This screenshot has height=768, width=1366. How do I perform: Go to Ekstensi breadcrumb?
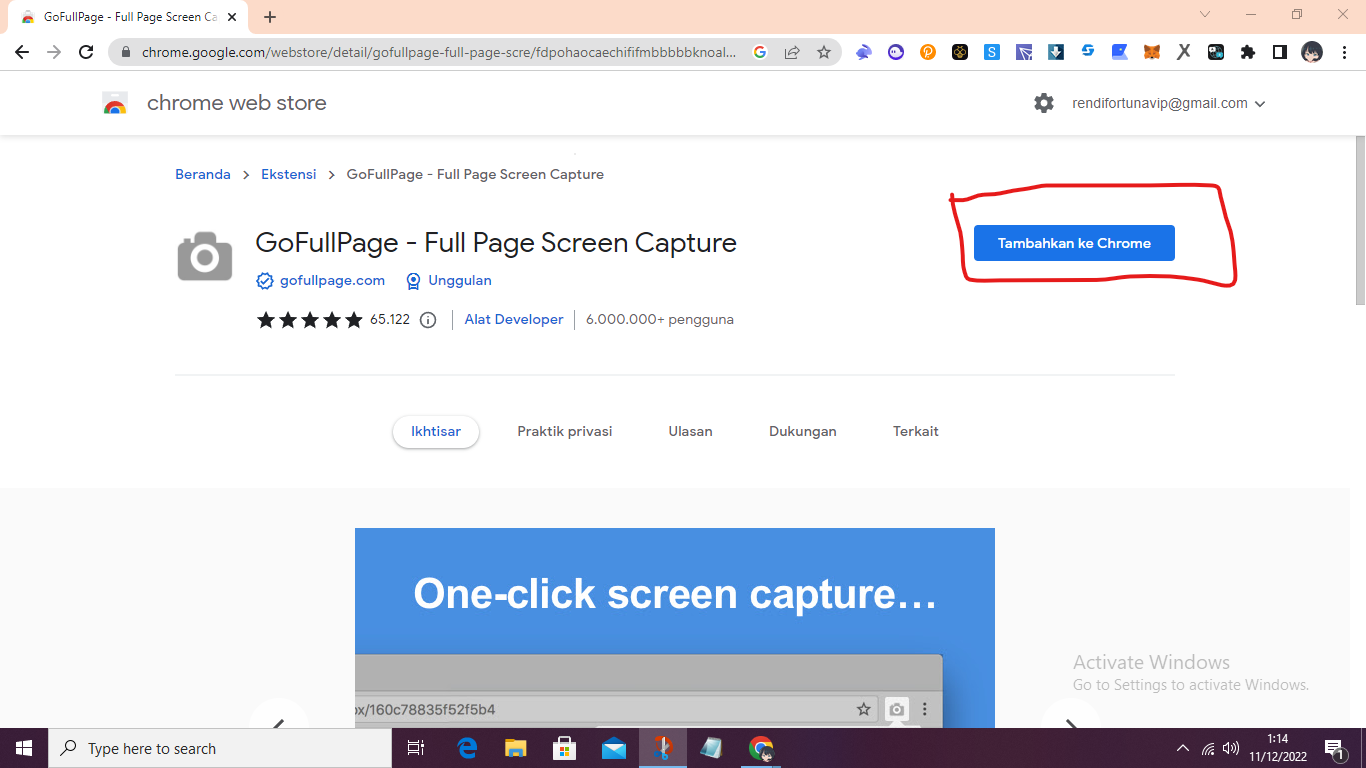[289, 174]
